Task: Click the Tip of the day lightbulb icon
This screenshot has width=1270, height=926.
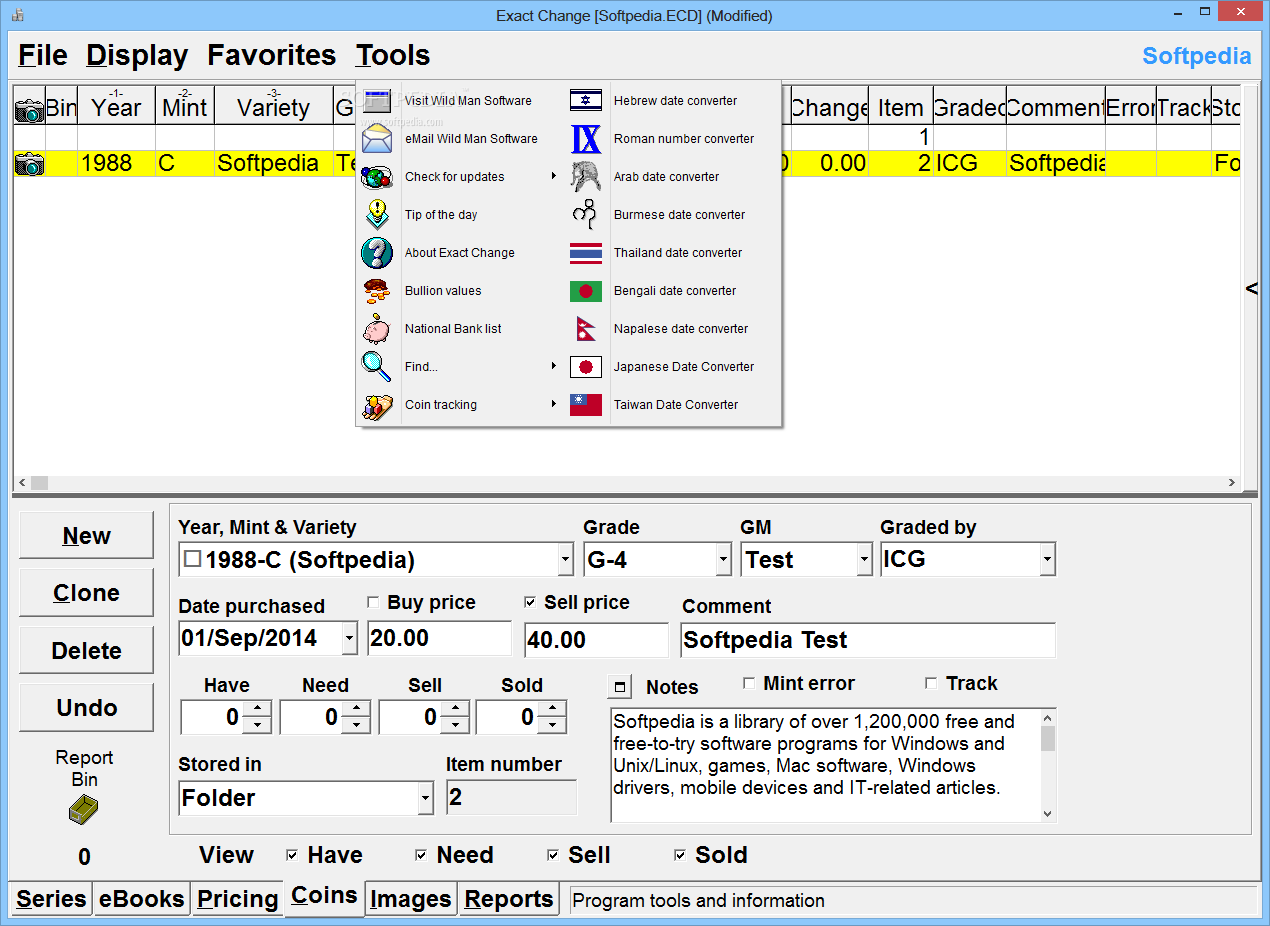Action: (x=377, y=215)
